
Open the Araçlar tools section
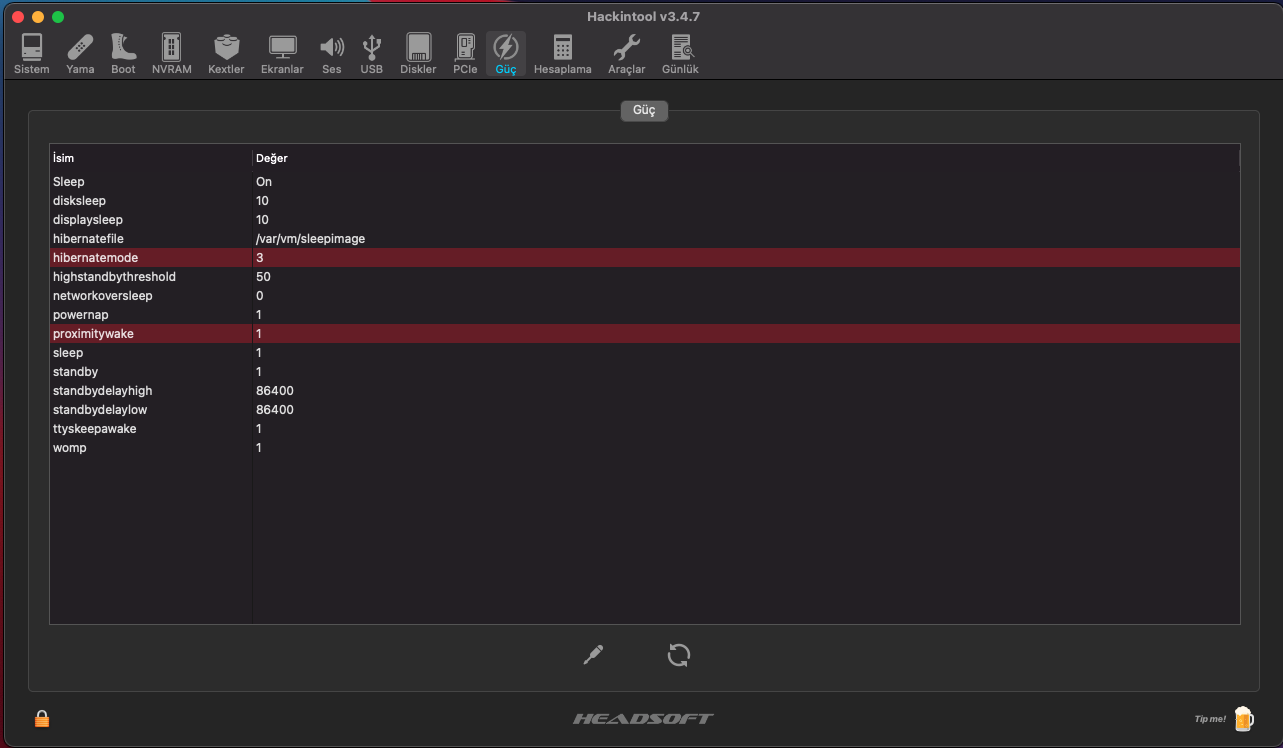tap(627, 53)
